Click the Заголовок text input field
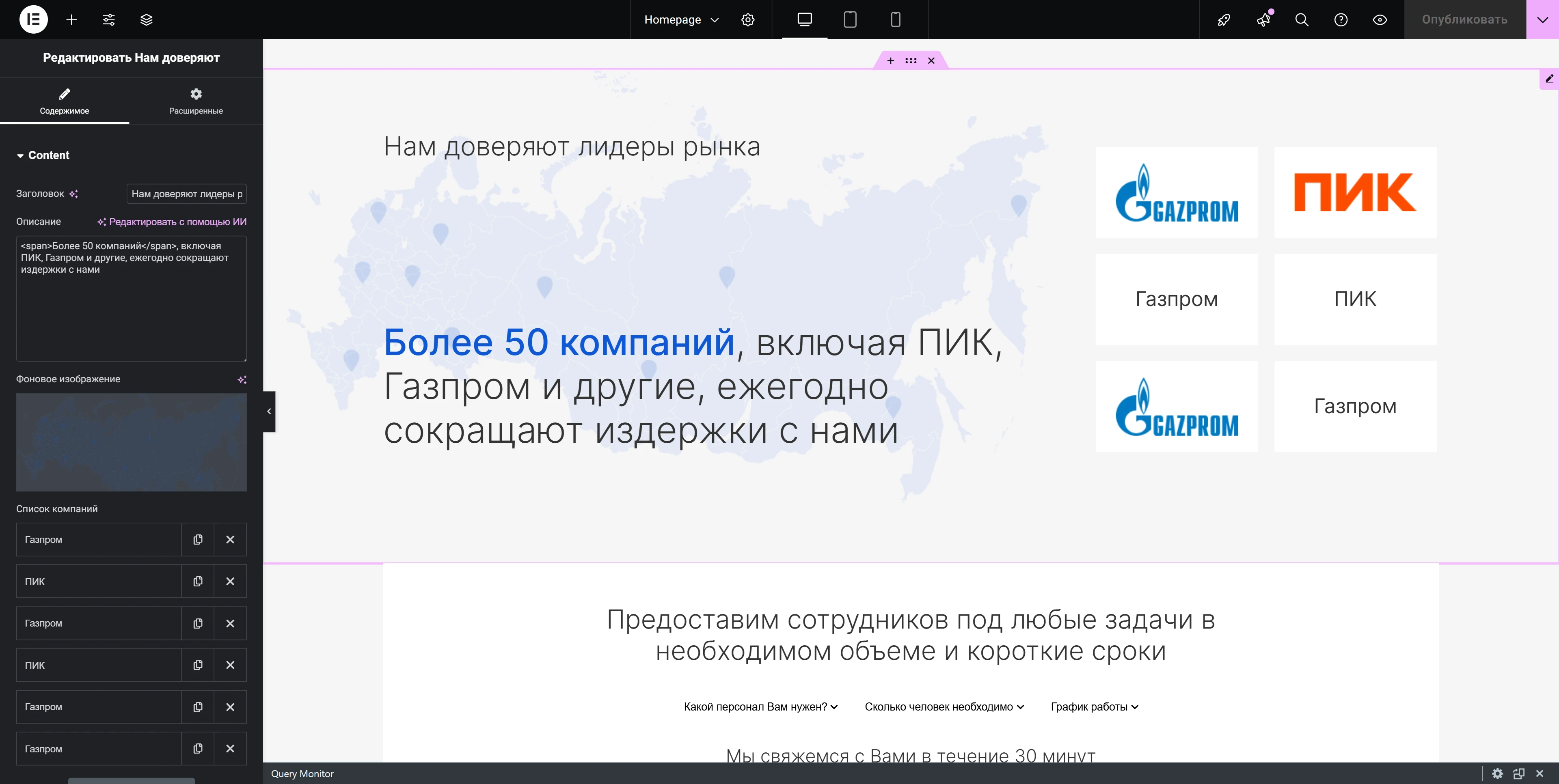1559x784 pixels. point(186,194)
